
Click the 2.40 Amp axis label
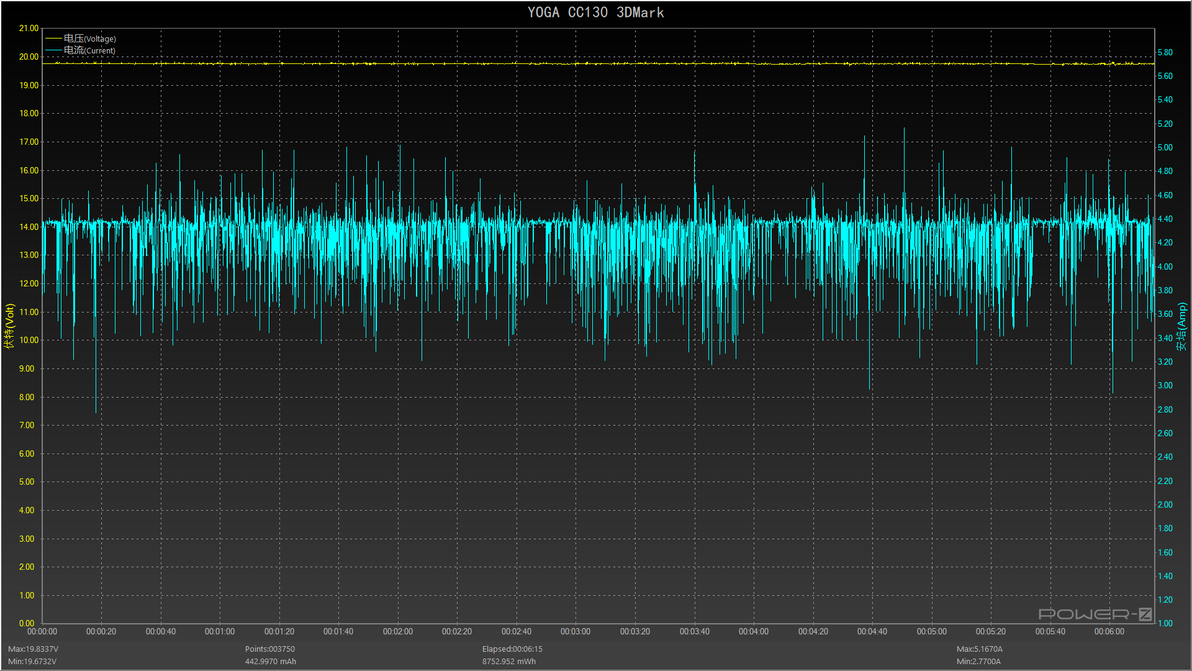(x=1165, y=457)
